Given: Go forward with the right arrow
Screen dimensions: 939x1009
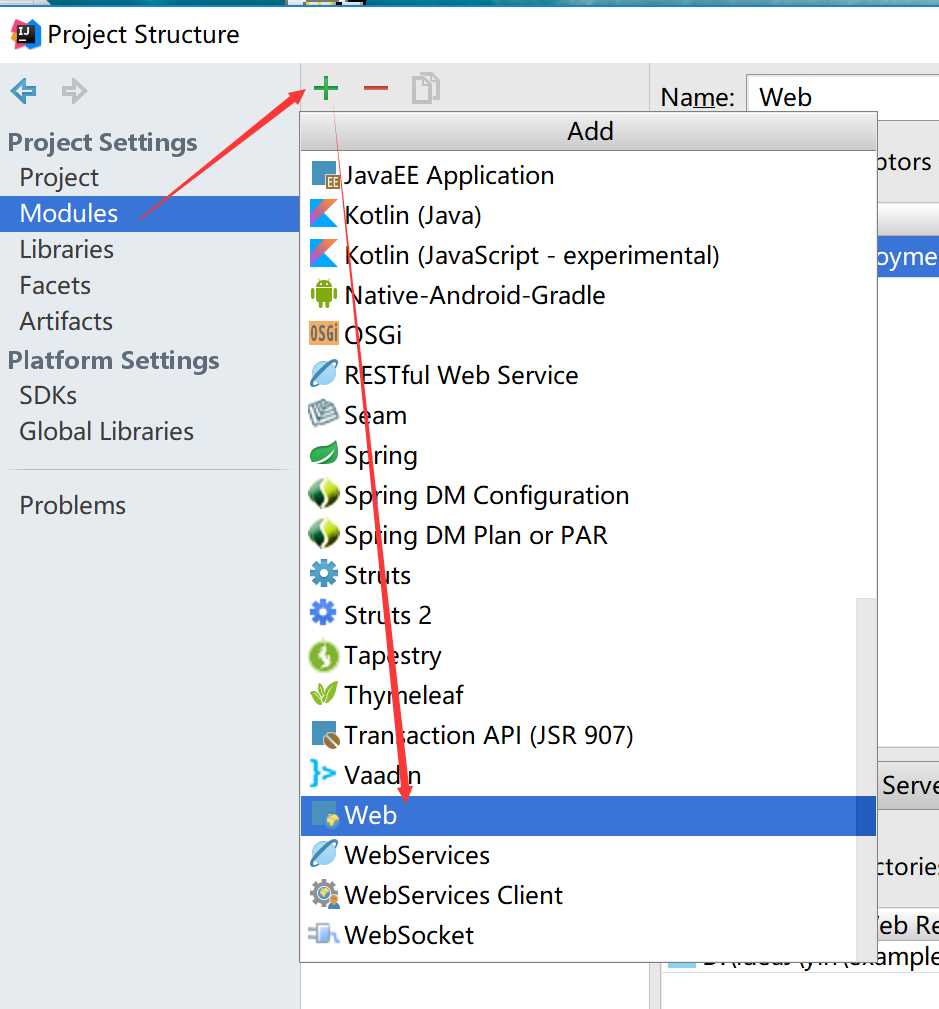Looking at the screenshot, I should 74,91.
